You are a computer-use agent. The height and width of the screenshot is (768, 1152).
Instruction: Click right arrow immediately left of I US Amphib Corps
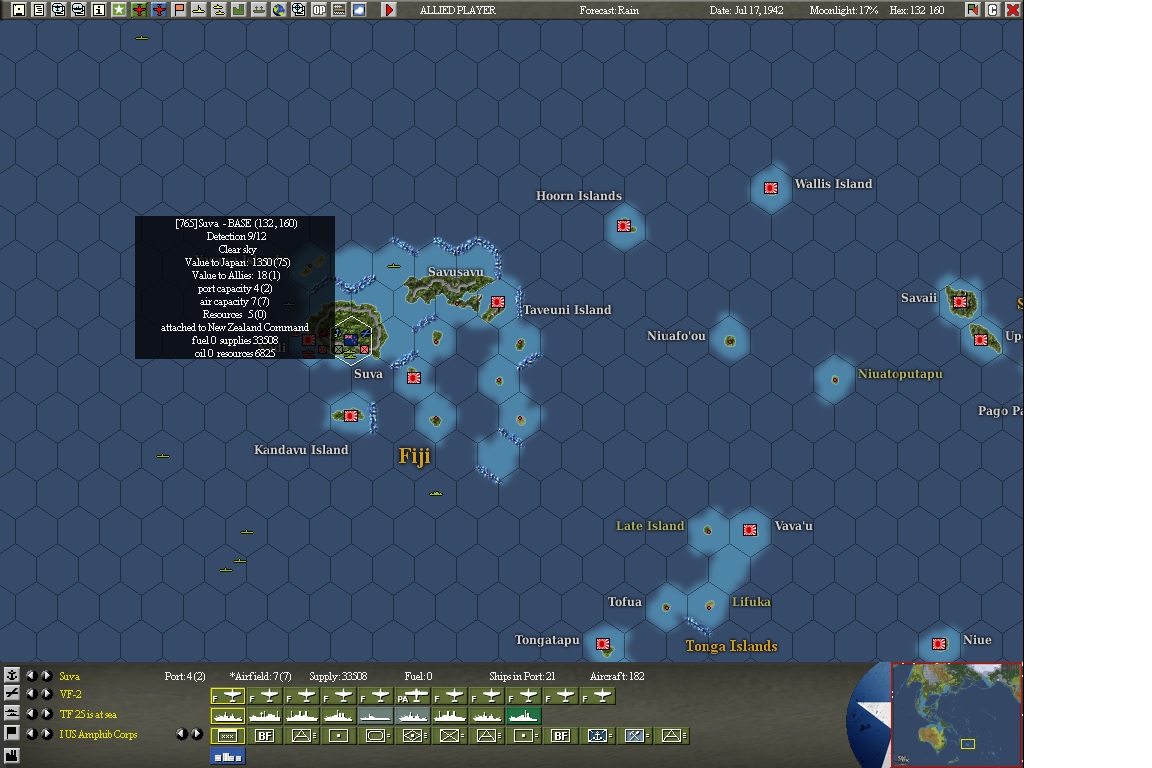click(x=46, y=733)
